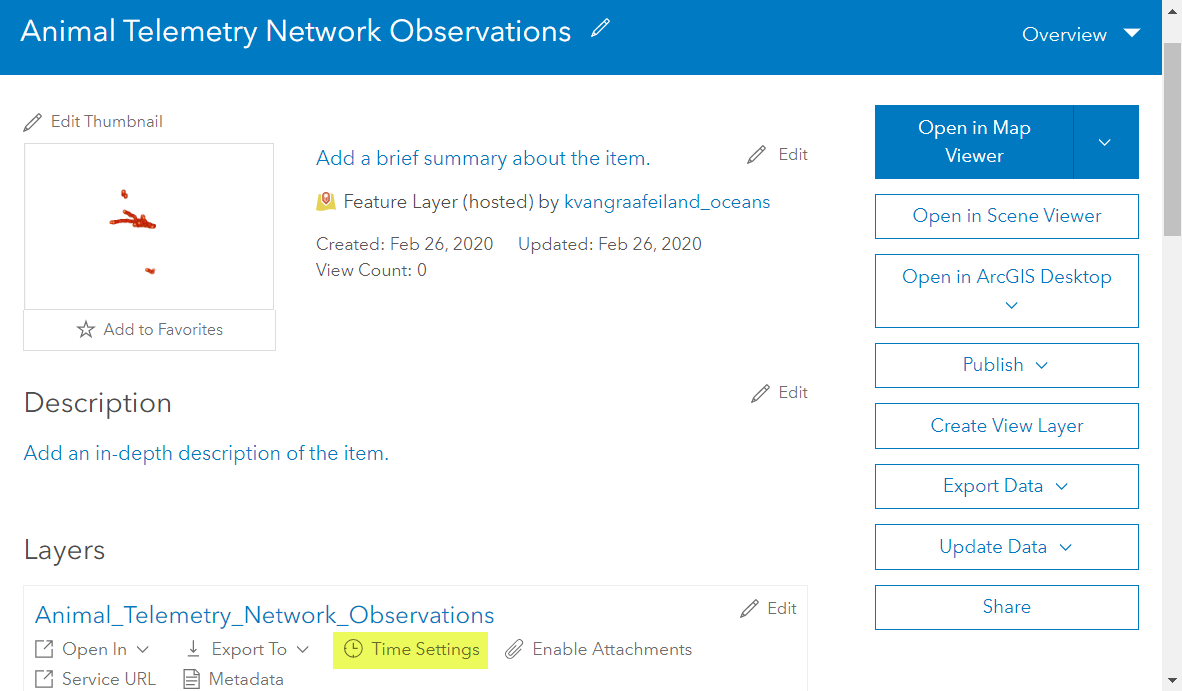Click the Service URL external link icon

[44, 679]
